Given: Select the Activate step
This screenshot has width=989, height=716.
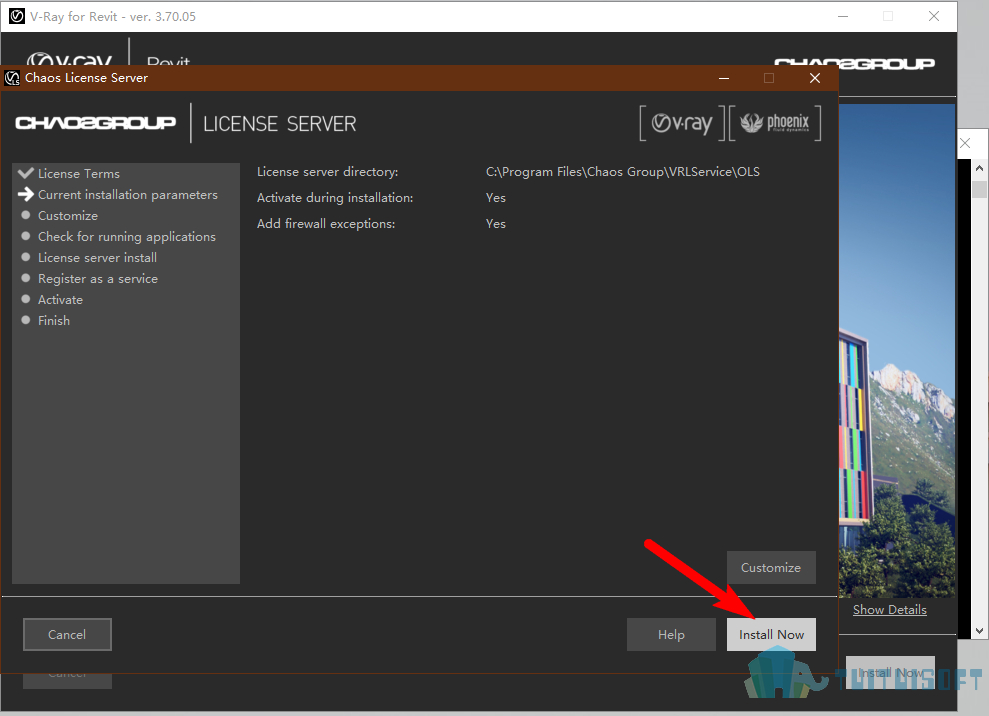Looking at the screenshot, I should 60,300.
